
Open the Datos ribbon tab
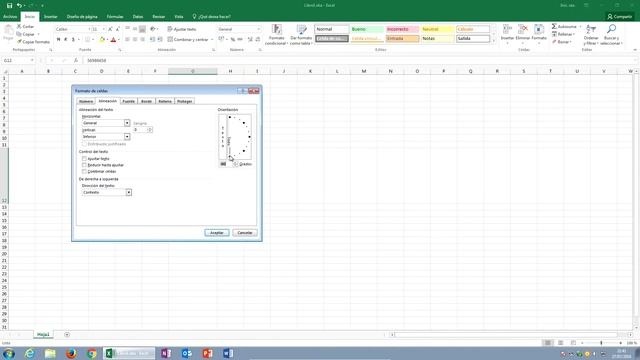click(x=138, y=17)
